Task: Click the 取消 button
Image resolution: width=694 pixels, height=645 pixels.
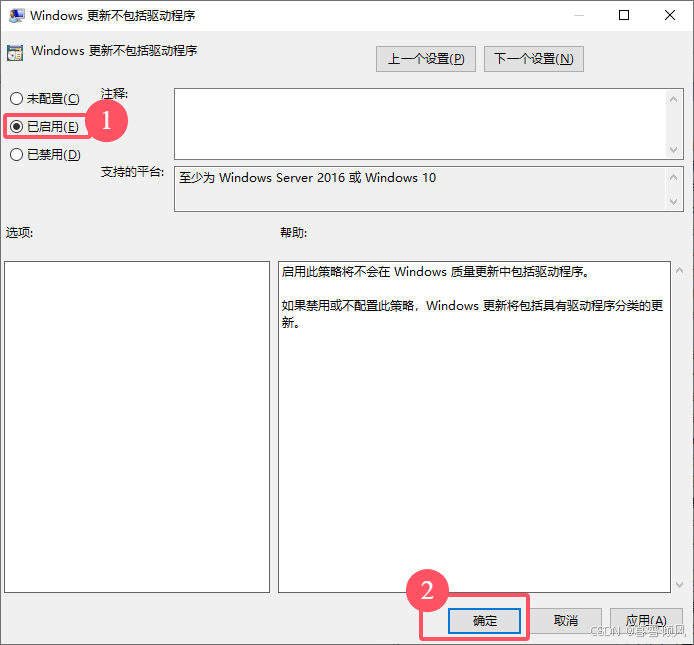Action: [x=566, y=621]
